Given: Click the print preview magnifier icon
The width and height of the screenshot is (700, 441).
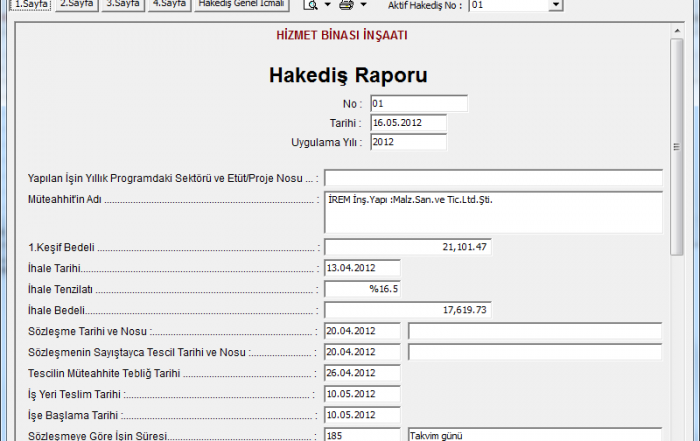Looking at the screenshot, I should tap(311, 5).
